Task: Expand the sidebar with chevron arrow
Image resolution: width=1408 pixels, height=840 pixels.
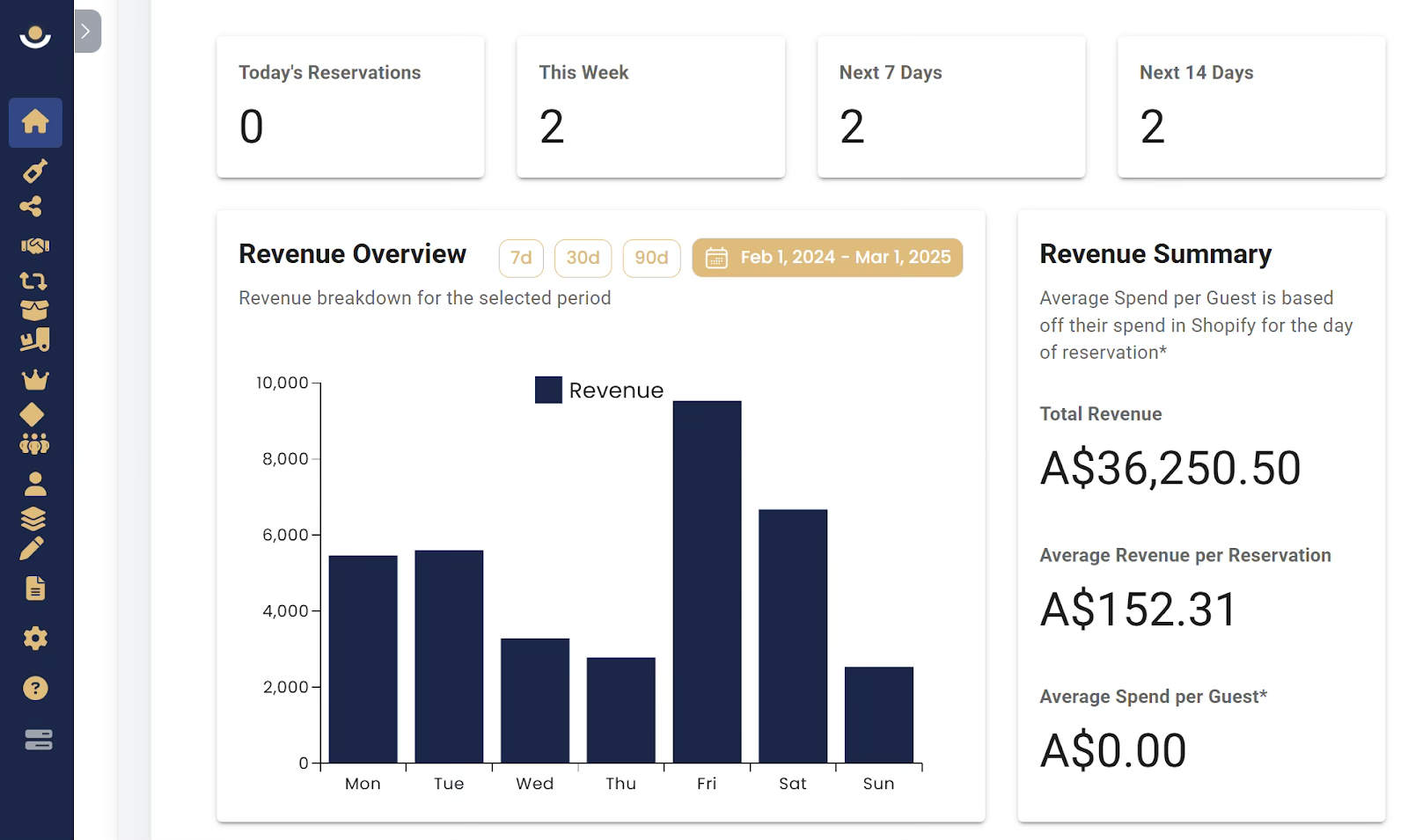Action: (x=87, y=31)
